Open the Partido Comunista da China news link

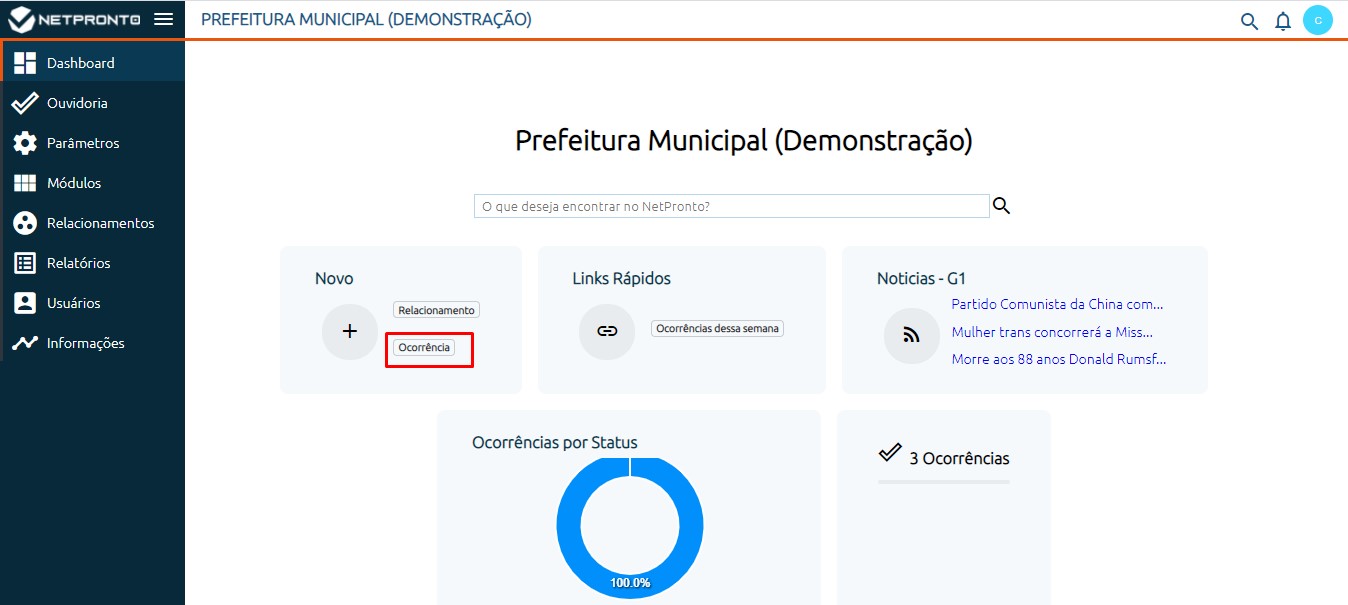pyautogui.click(x=1057, y=304)
